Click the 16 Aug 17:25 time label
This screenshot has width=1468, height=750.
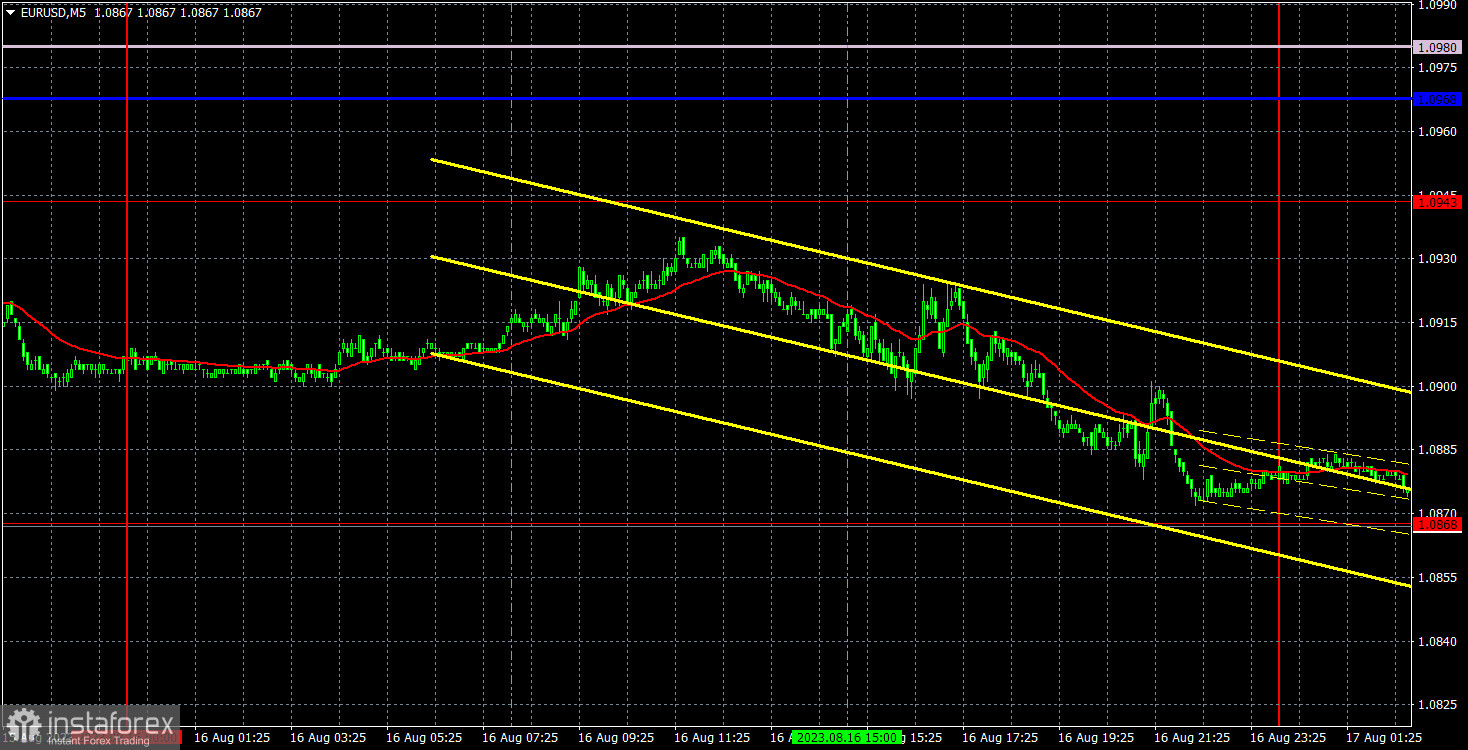point(1000,737)
